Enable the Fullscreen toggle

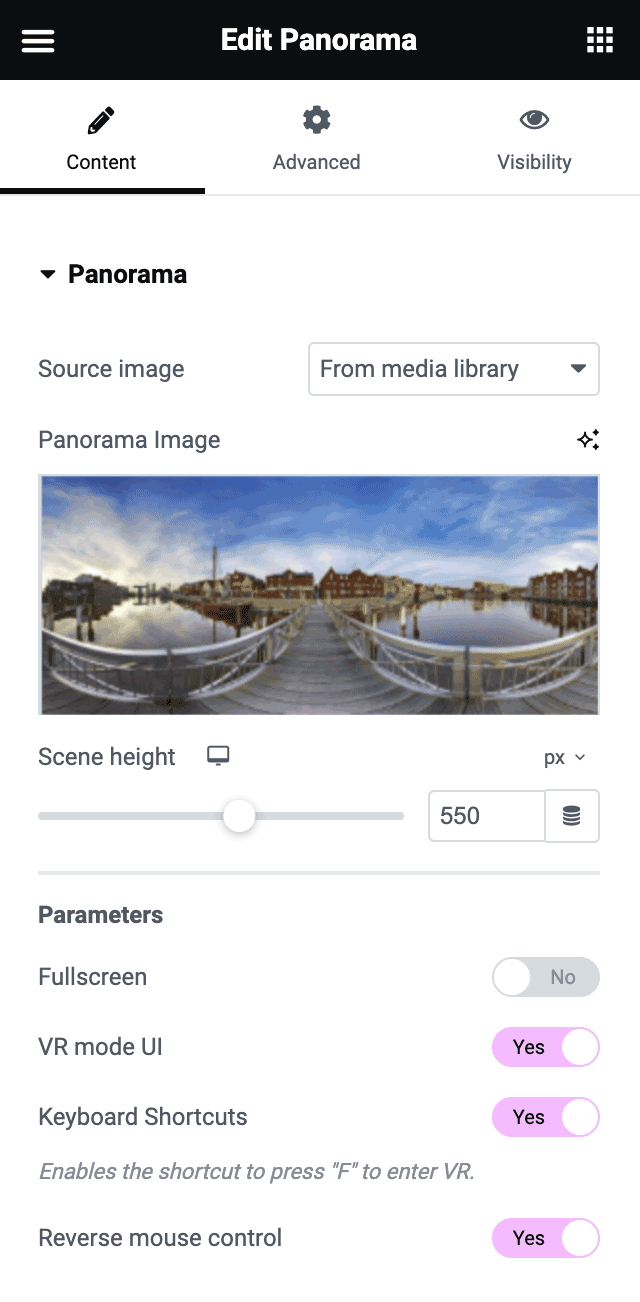(x=546, y=977)
